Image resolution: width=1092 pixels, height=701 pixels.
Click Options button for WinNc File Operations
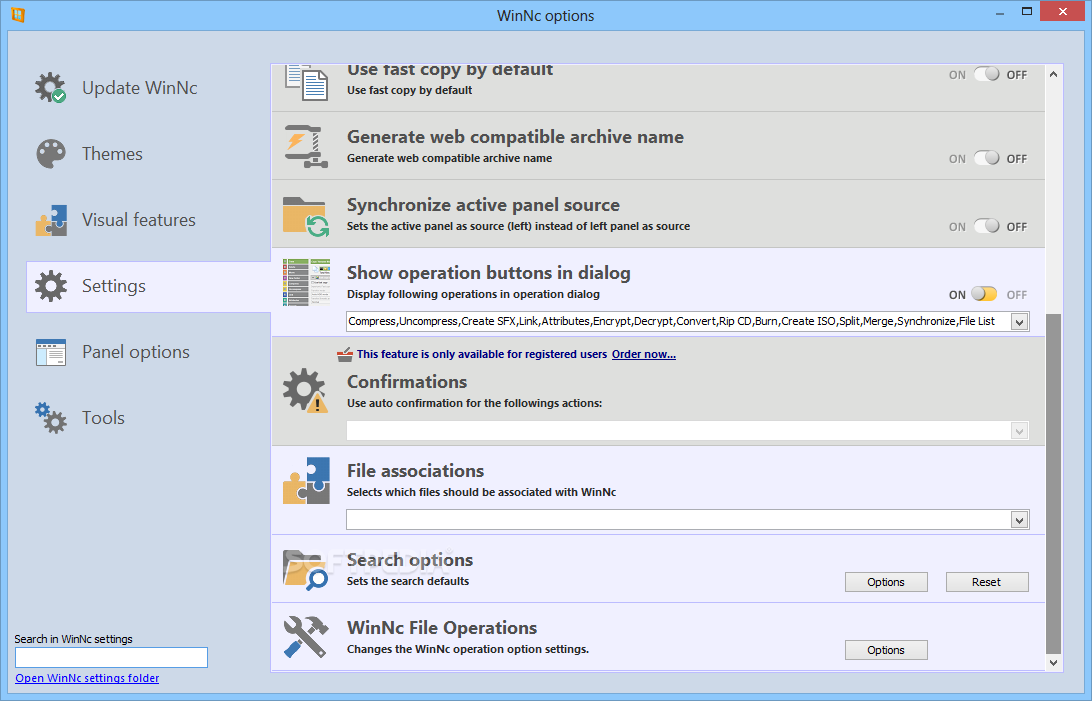click(886, 650)
